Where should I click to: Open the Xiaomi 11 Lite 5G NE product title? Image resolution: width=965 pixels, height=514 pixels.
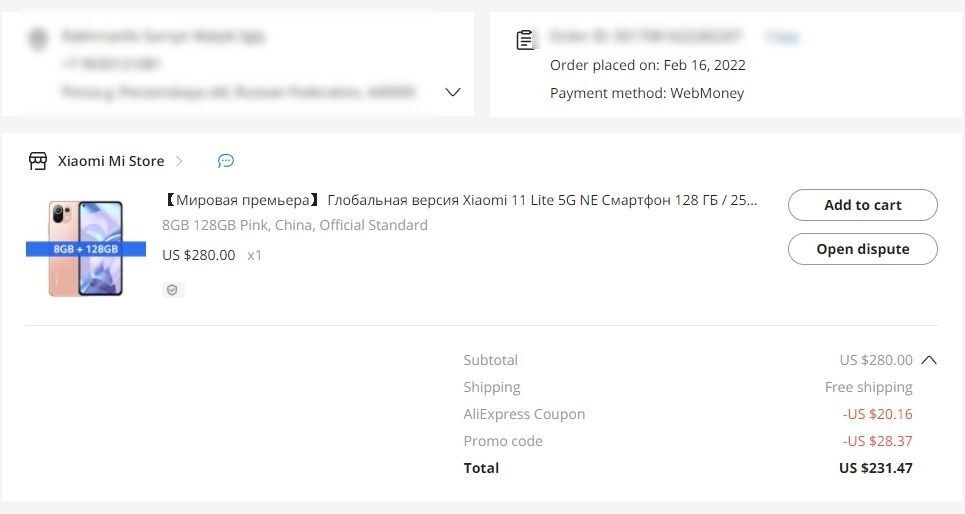pyautogui.click(x=460, y=200)
